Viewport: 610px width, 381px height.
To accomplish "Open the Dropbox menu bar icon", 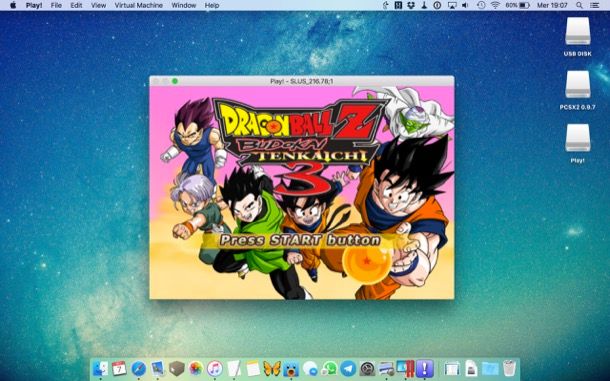I will pos(410,5).
